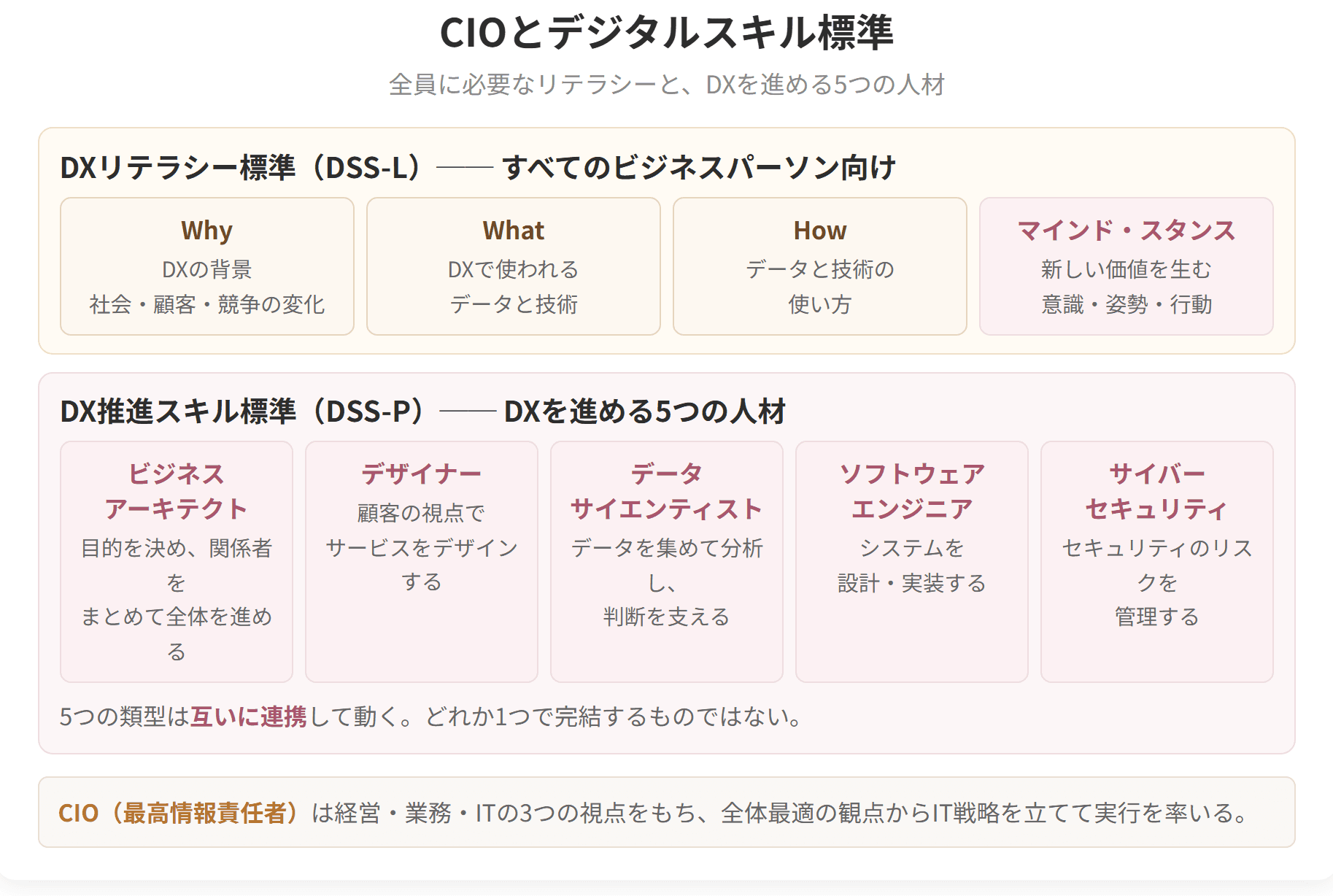Viewport: 1333px width, 896px height.
Task: Select the What card
Action: (x=514, y=266)
